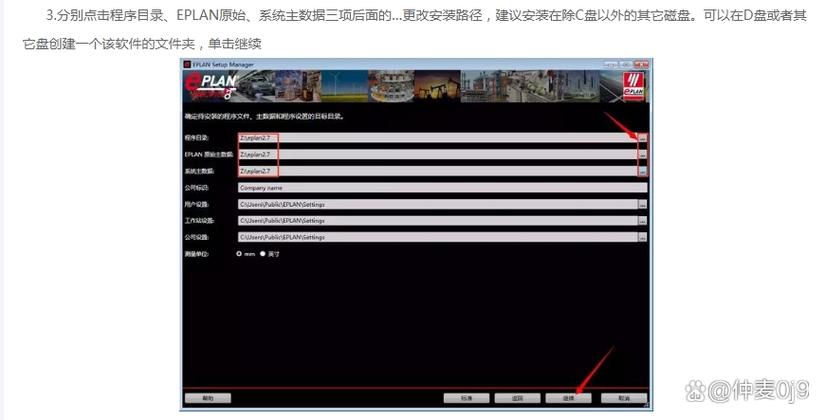Maximize the EPLAN Setup Manager window
825x420 pixels.
point(626,64)
